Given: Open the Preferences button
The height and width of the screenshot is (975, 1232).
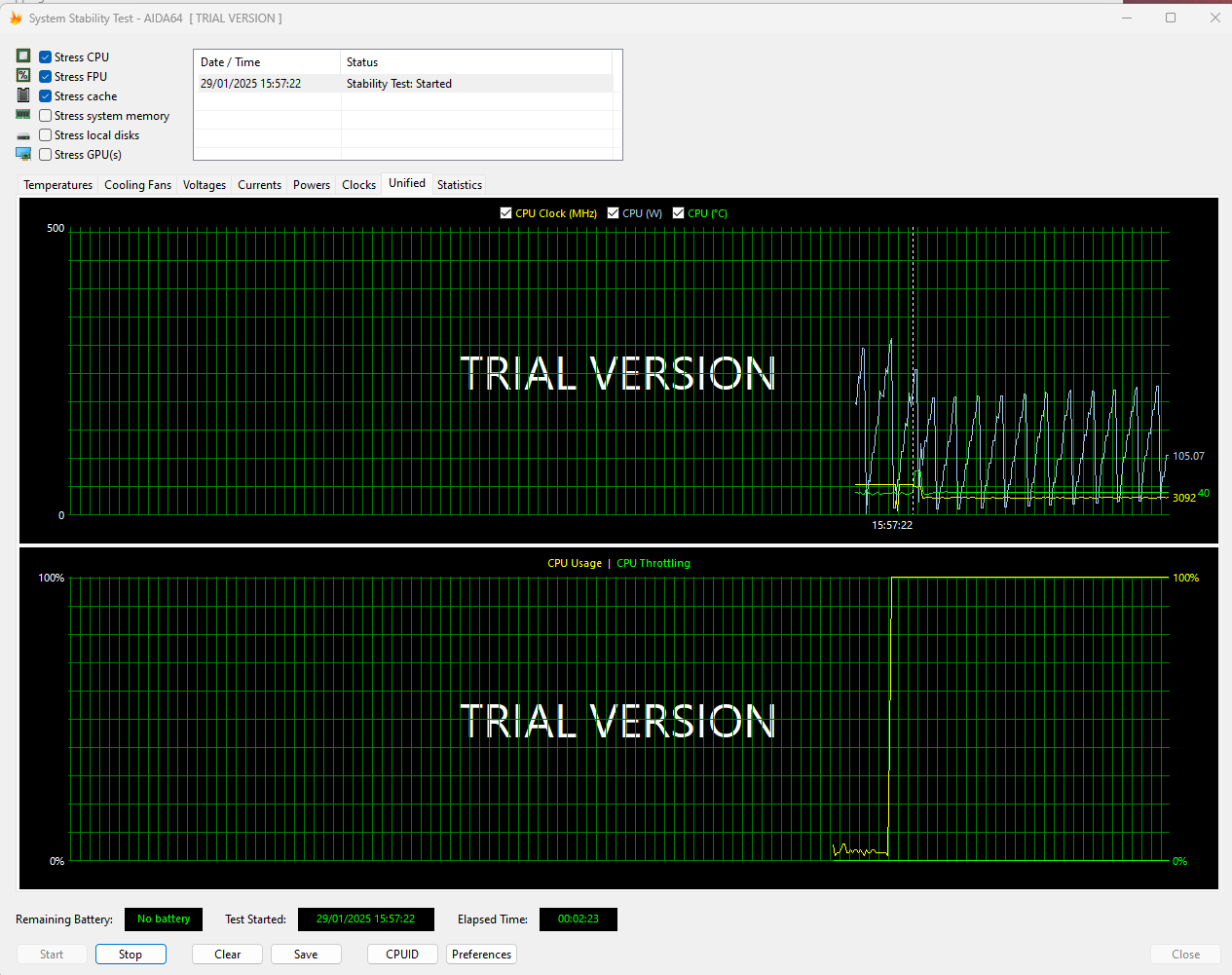Looking at the screenshot, I should click(x=481, y=955).
